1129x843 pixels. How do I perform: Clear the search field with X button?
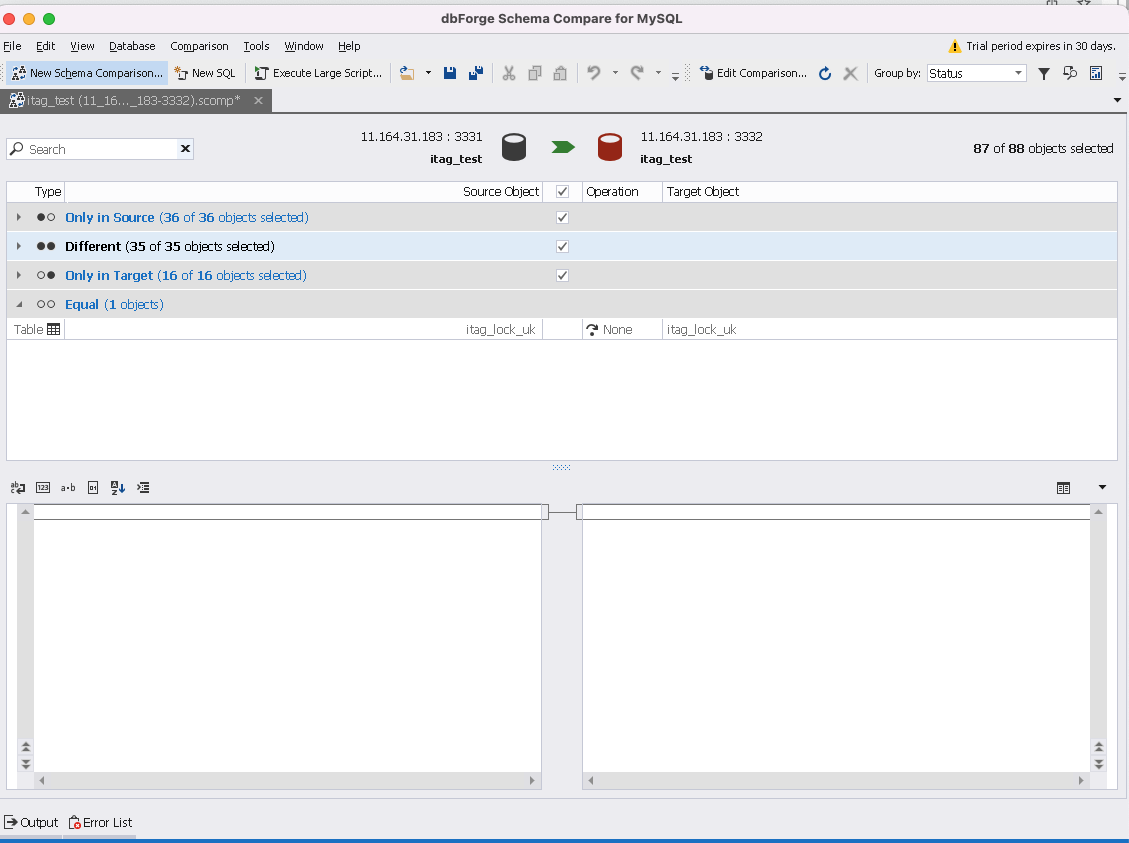coord(185,148)
